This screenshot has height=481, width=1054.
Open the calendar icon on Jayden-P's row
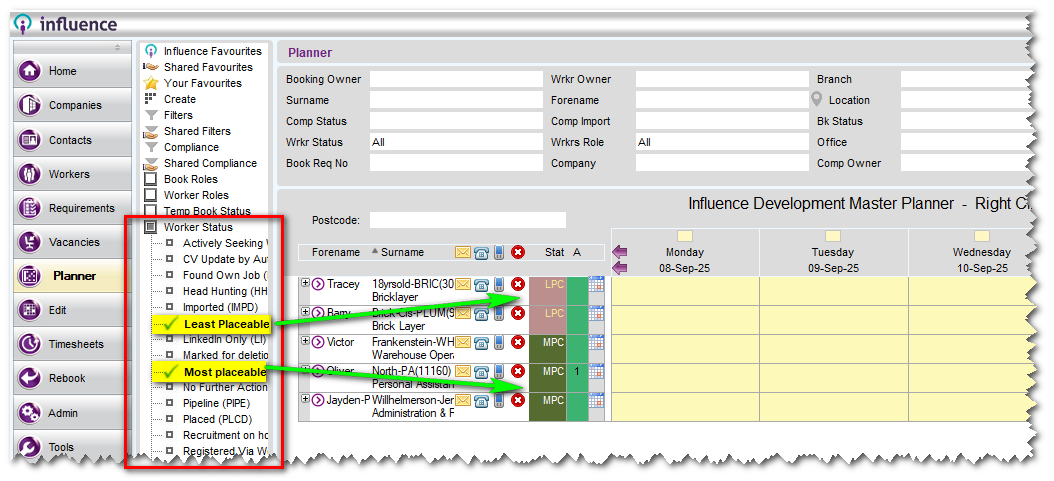click(597, 400)
